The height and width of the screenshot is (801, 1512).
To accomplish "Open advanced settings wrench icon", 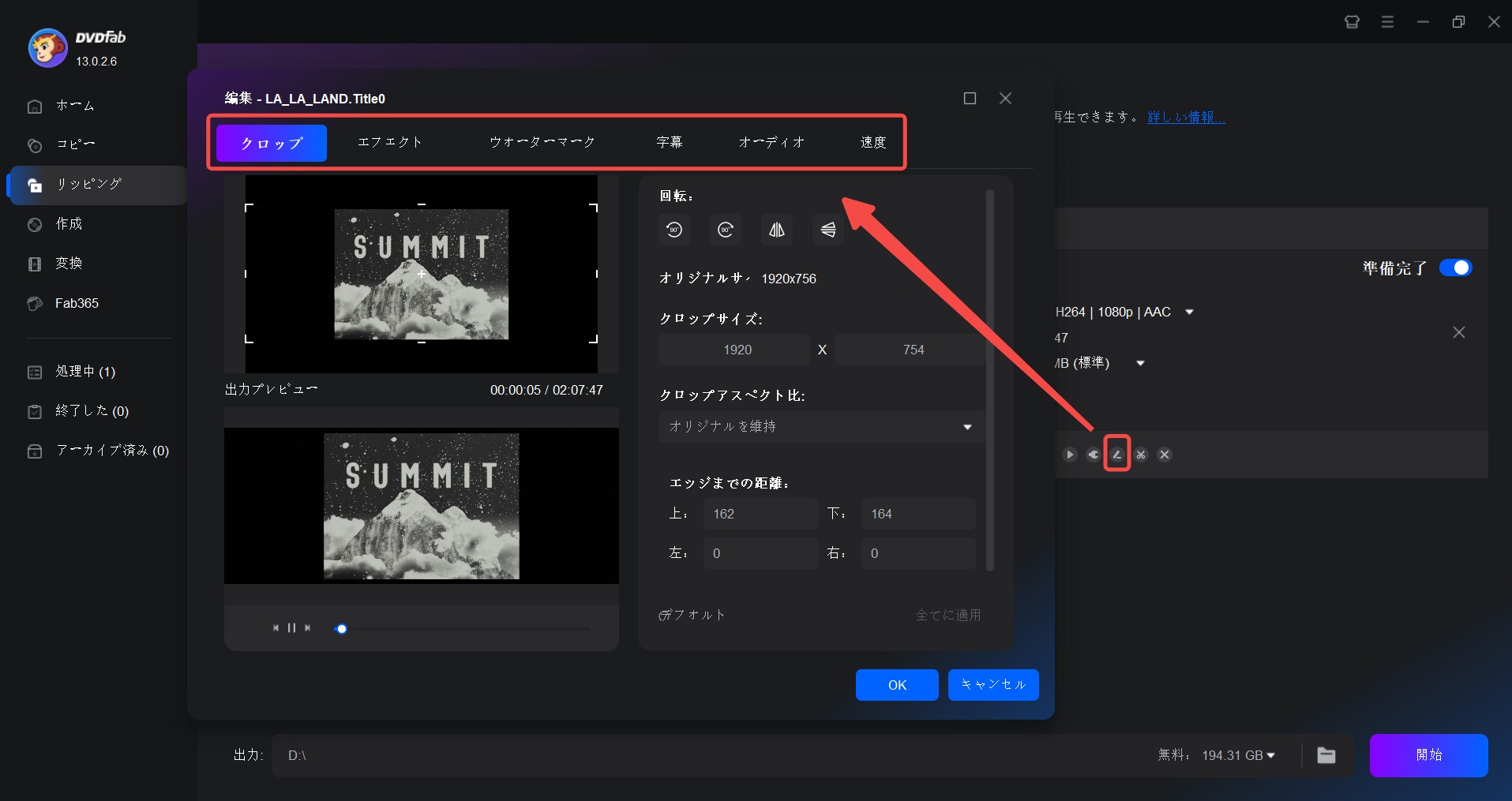I will pos(1094,455).
